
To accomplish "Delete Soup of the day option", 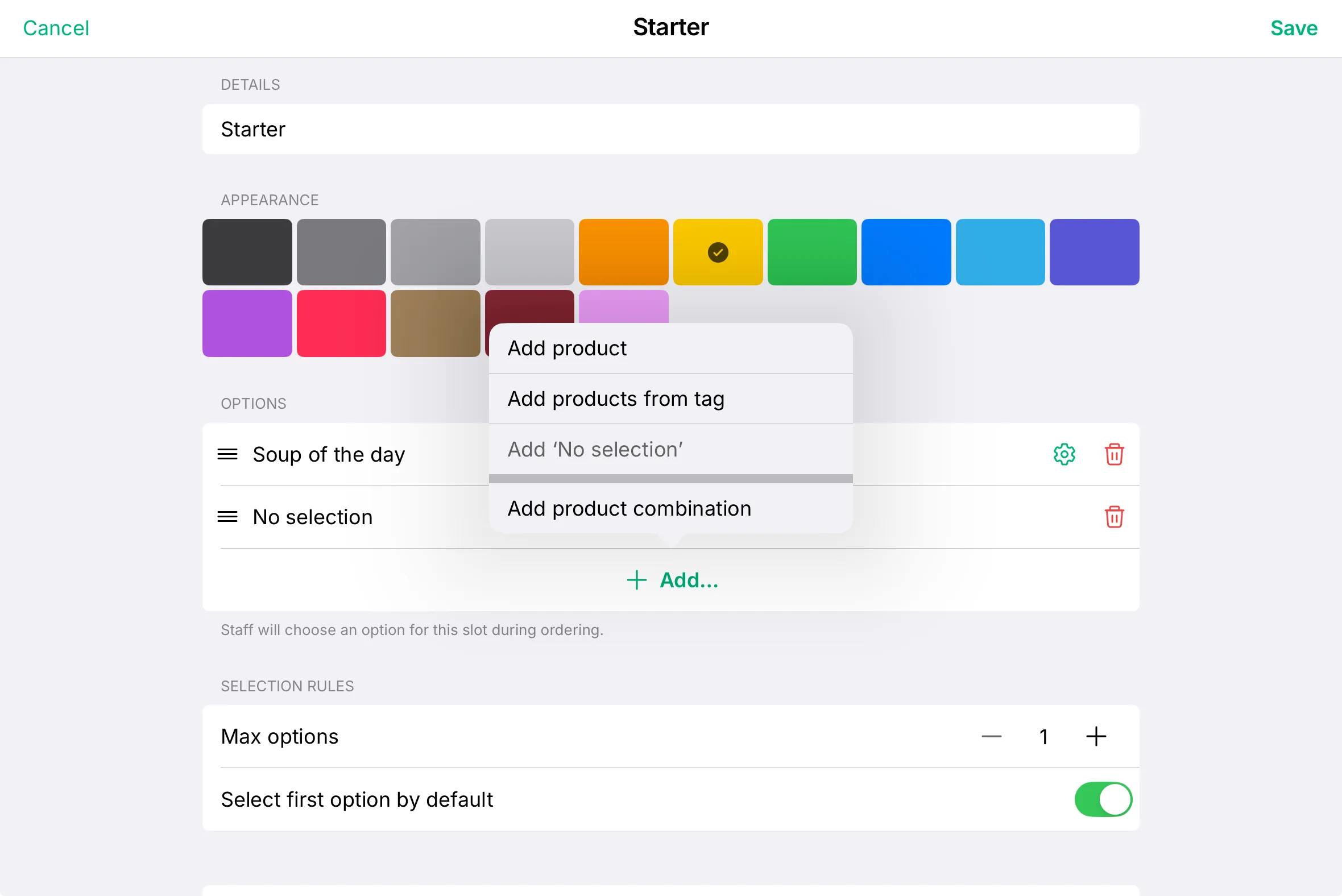I will point(1114,454).
